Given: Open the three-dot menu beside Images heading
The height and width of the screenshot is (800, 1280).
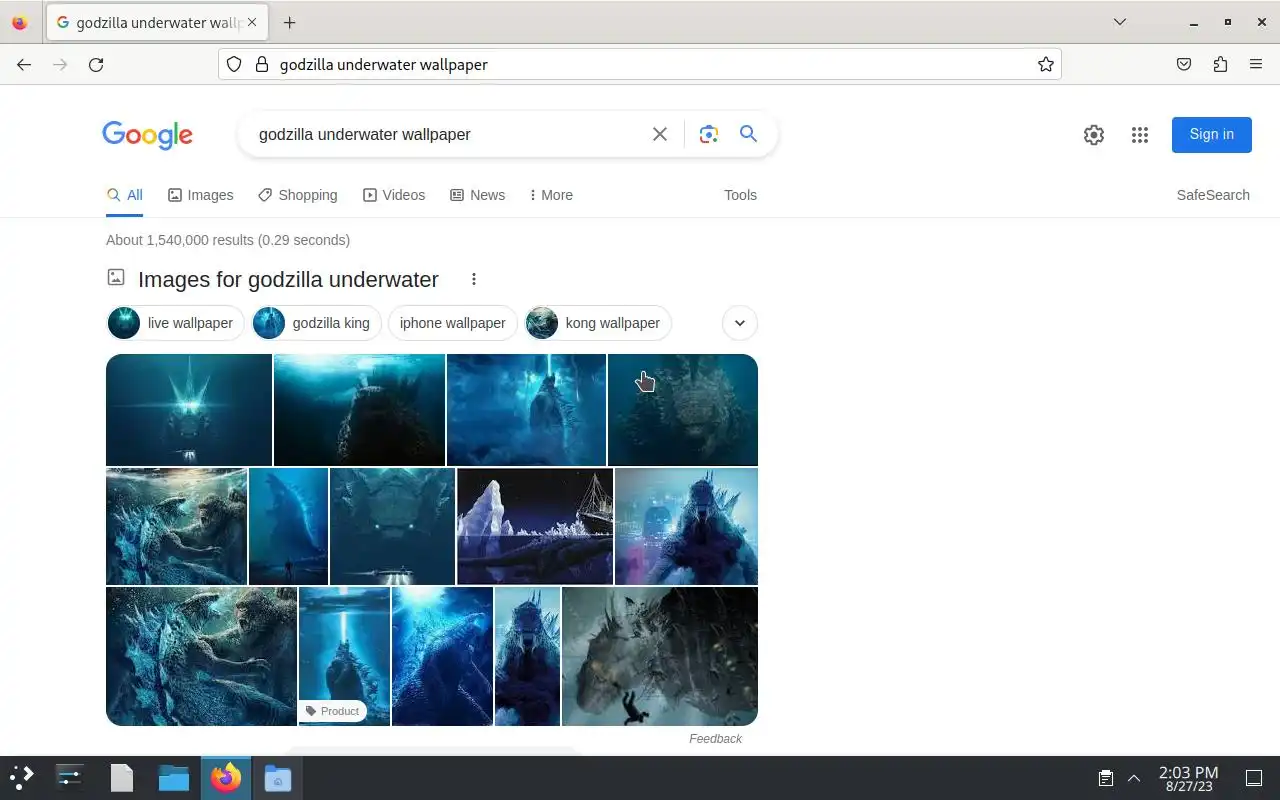Looking at the screenshot, I should tap(474, 279).
